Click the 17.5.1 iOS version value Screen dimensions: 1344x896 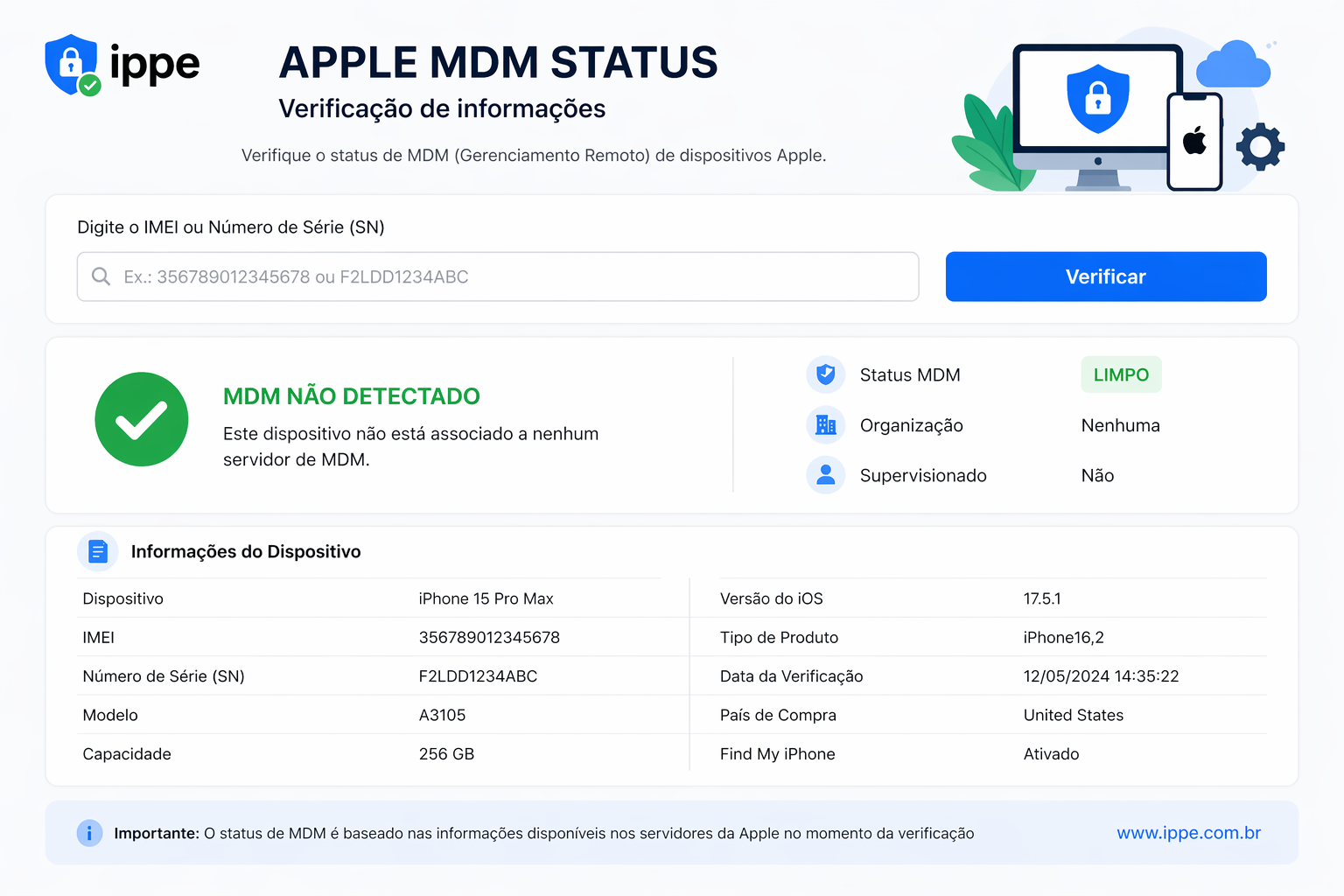click(1042, 598)
